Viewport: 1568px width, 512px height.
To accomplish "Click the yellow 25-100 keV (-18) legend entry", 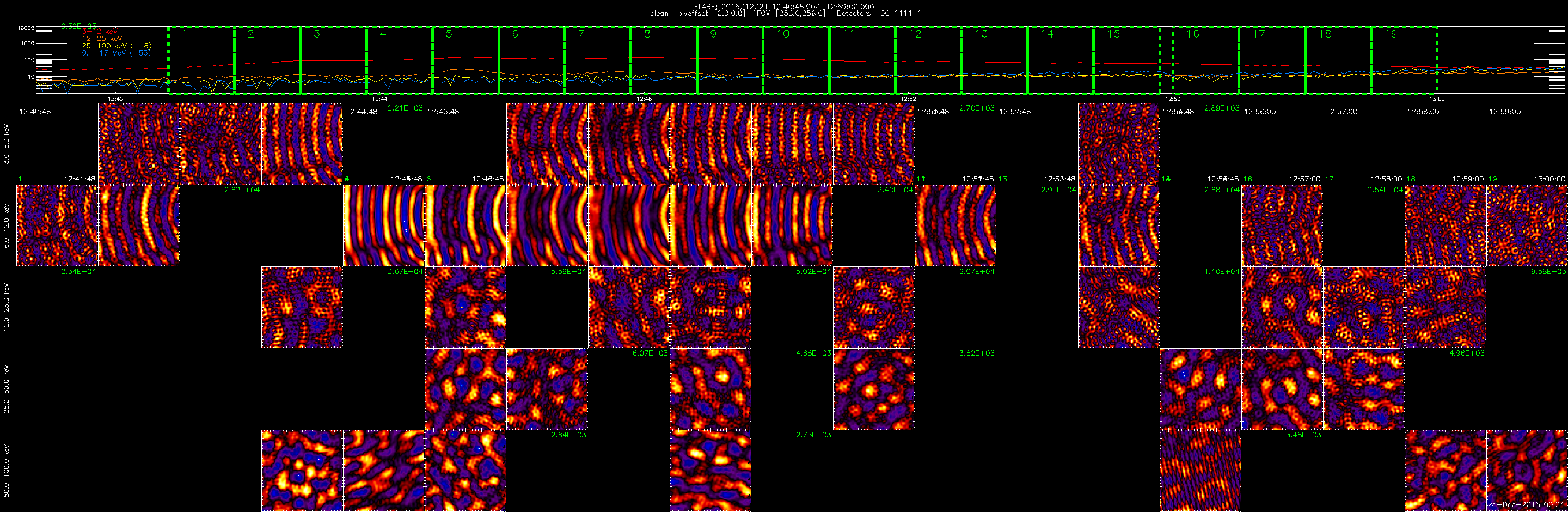I will point(117,46).
